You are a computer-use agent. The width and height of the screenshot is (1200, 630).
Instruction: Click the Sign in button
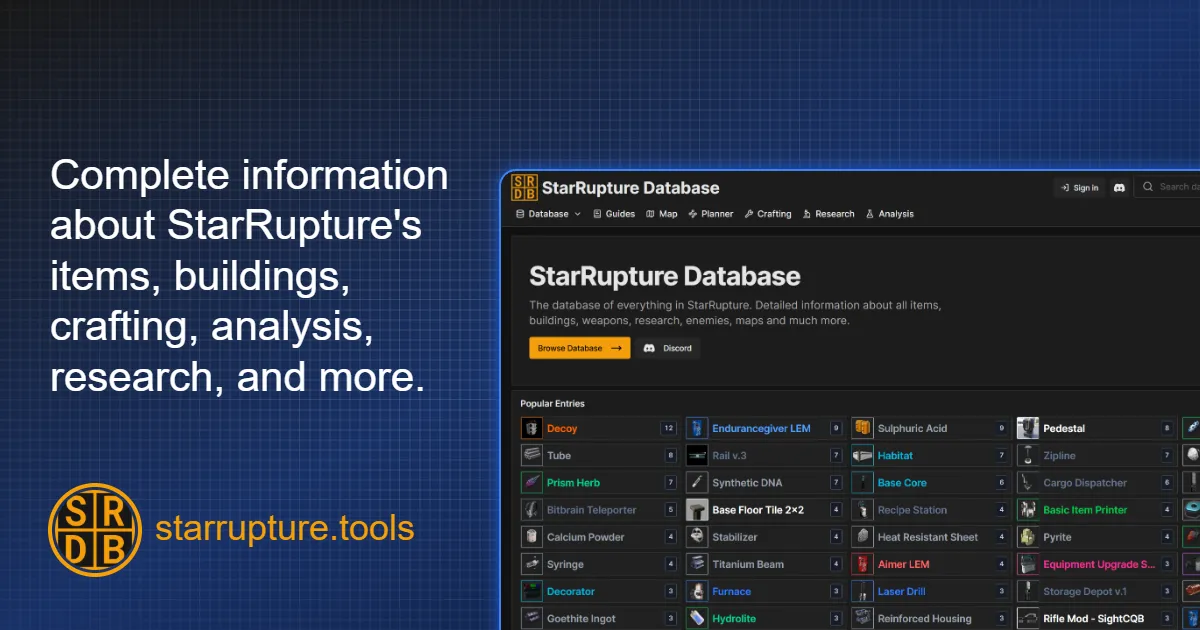point(1079,187)
